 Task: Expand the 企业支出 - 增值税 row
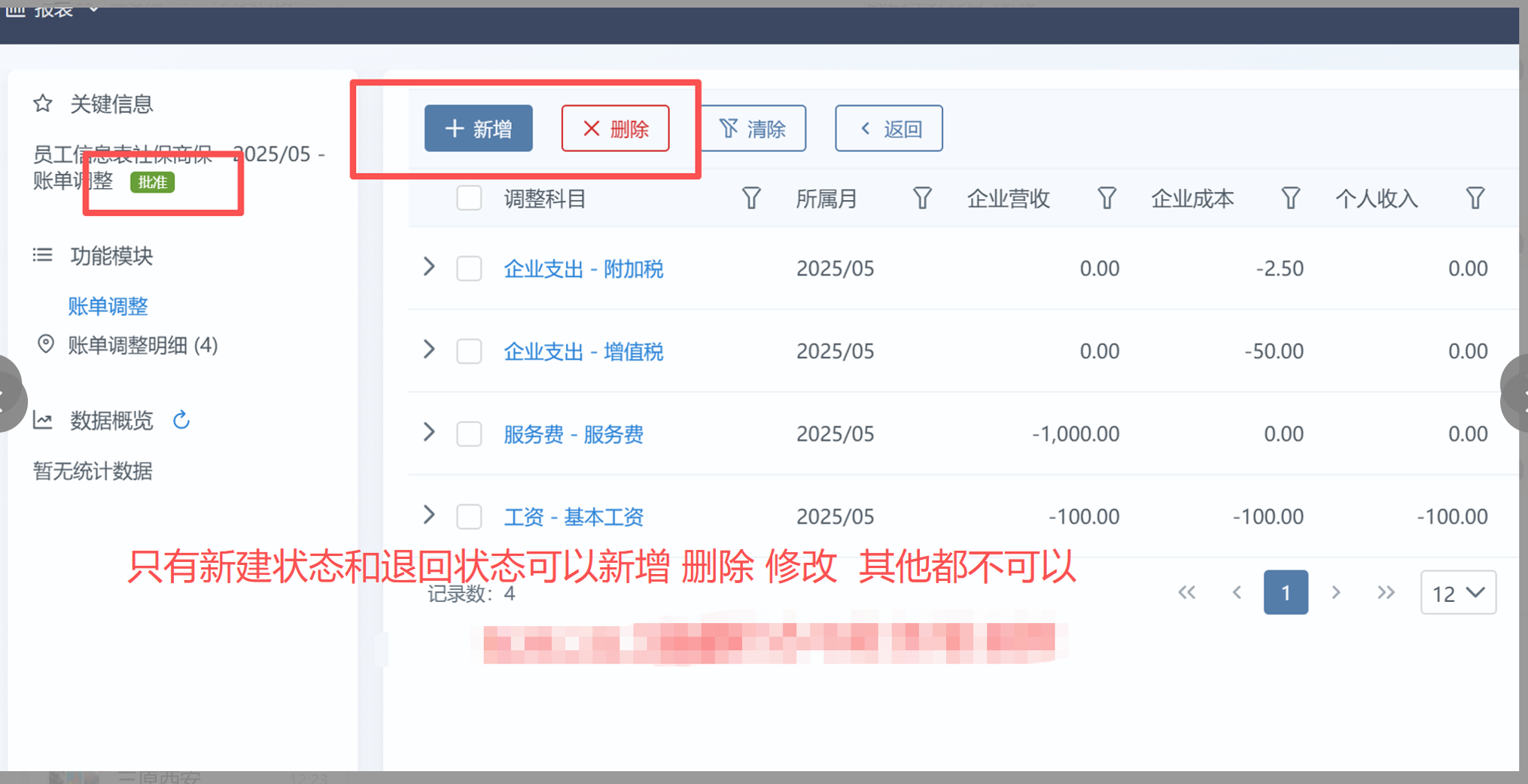429,350
